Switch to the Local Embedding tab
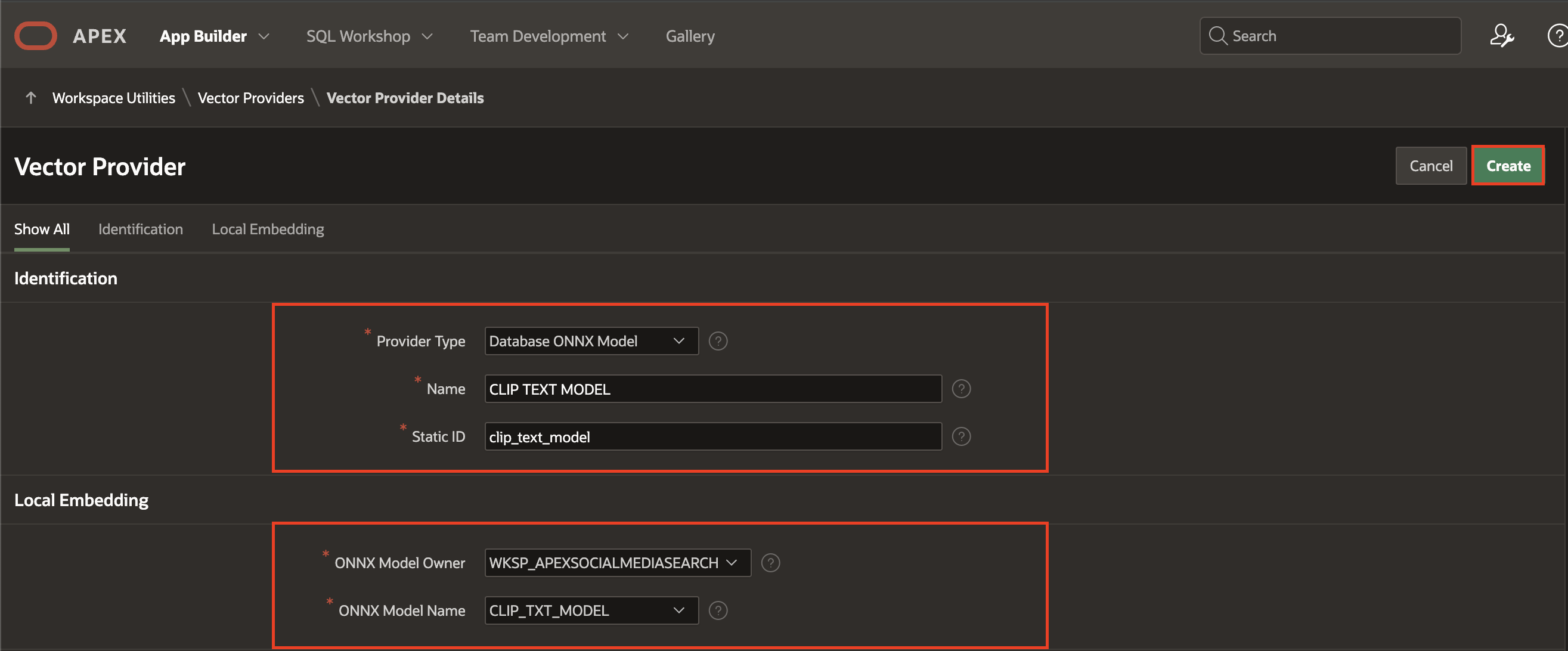Viewport: 1568px width, 651px height. click(267, 230)
